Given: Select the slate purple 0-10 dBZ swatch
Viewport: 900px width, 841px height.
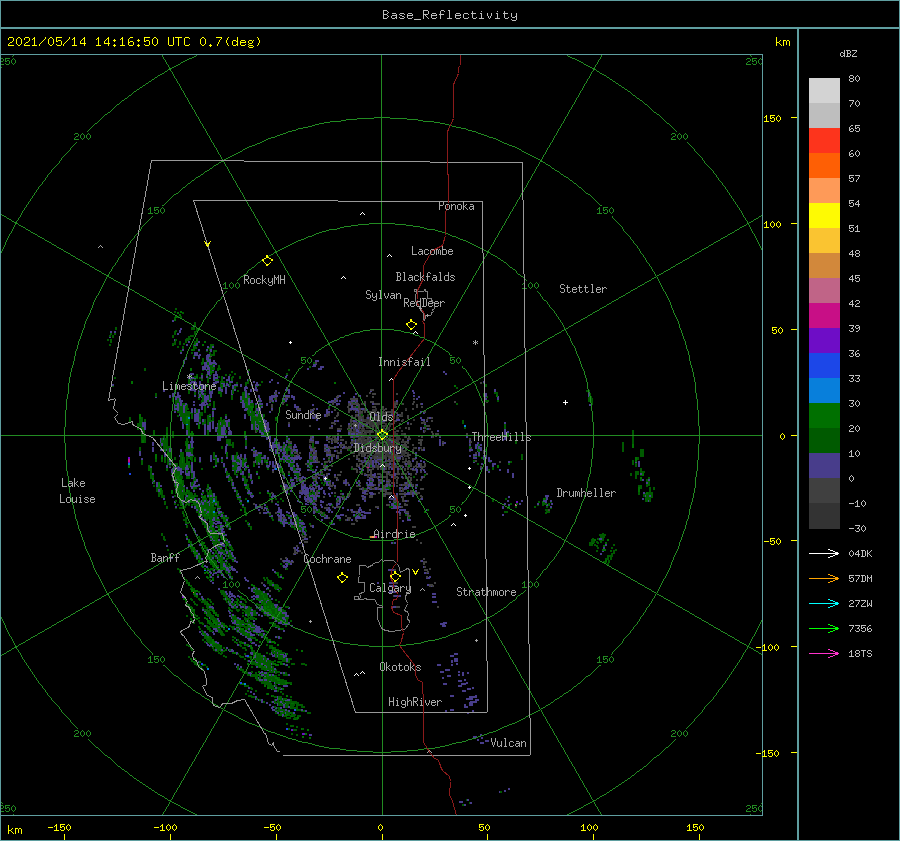Looking at the screenshot, I should [824, 466].
